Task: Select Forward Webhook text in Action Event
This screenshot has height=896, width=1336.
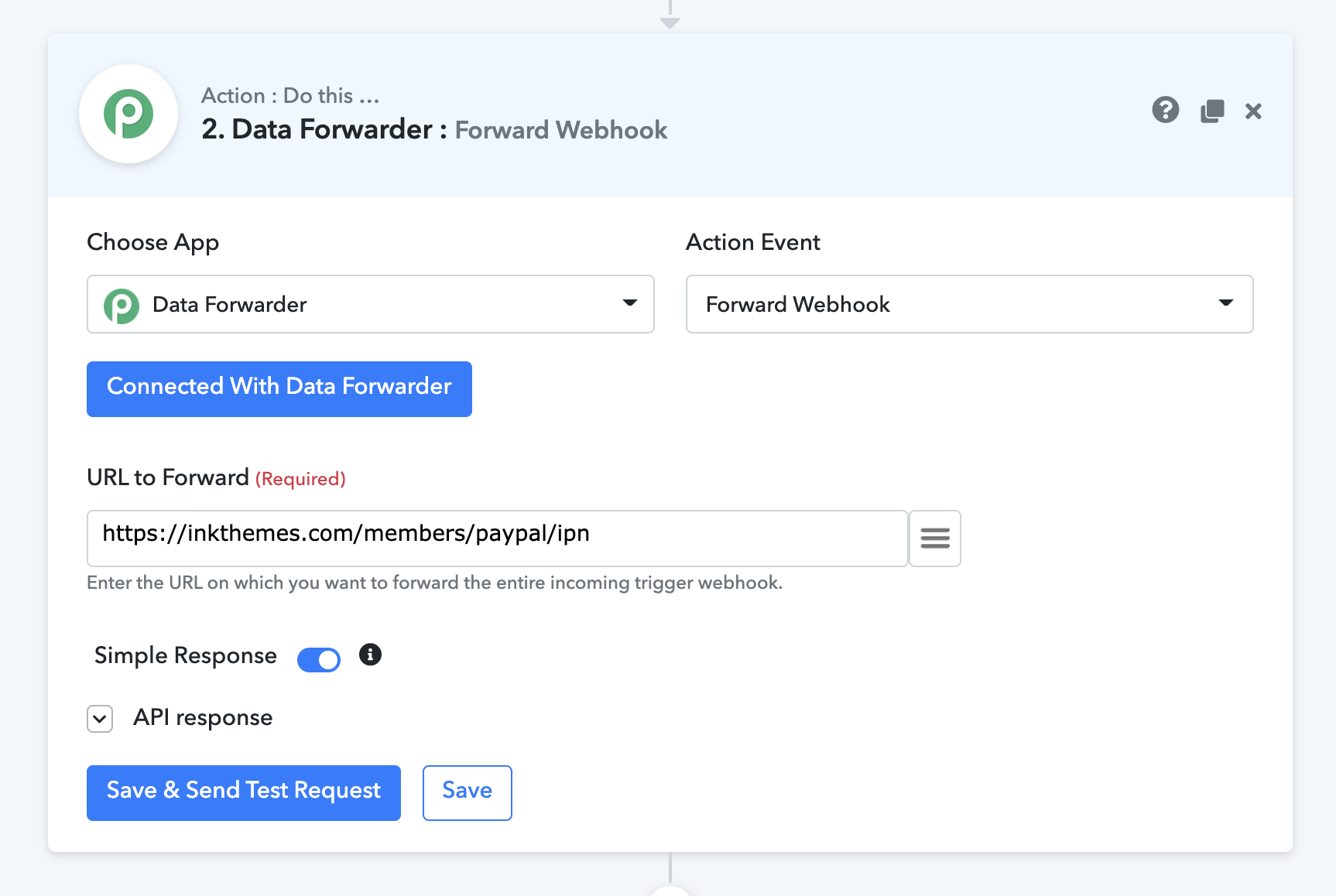Action: [x=798, y=304]
